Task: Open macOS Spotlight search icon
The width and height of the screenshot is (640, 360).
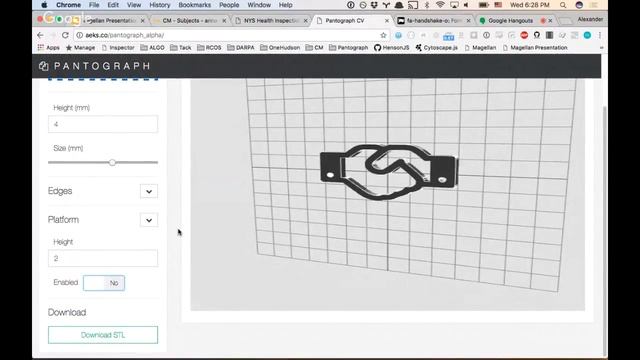Action: pos(563,5)
